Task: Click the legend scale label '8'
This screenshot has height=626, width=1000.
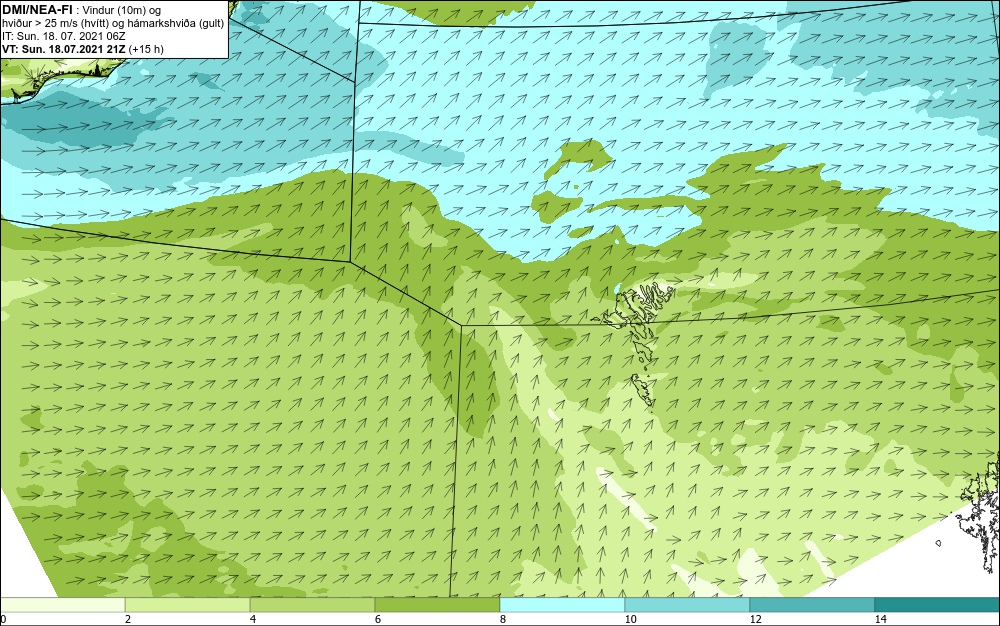Action: coord(503,619)
